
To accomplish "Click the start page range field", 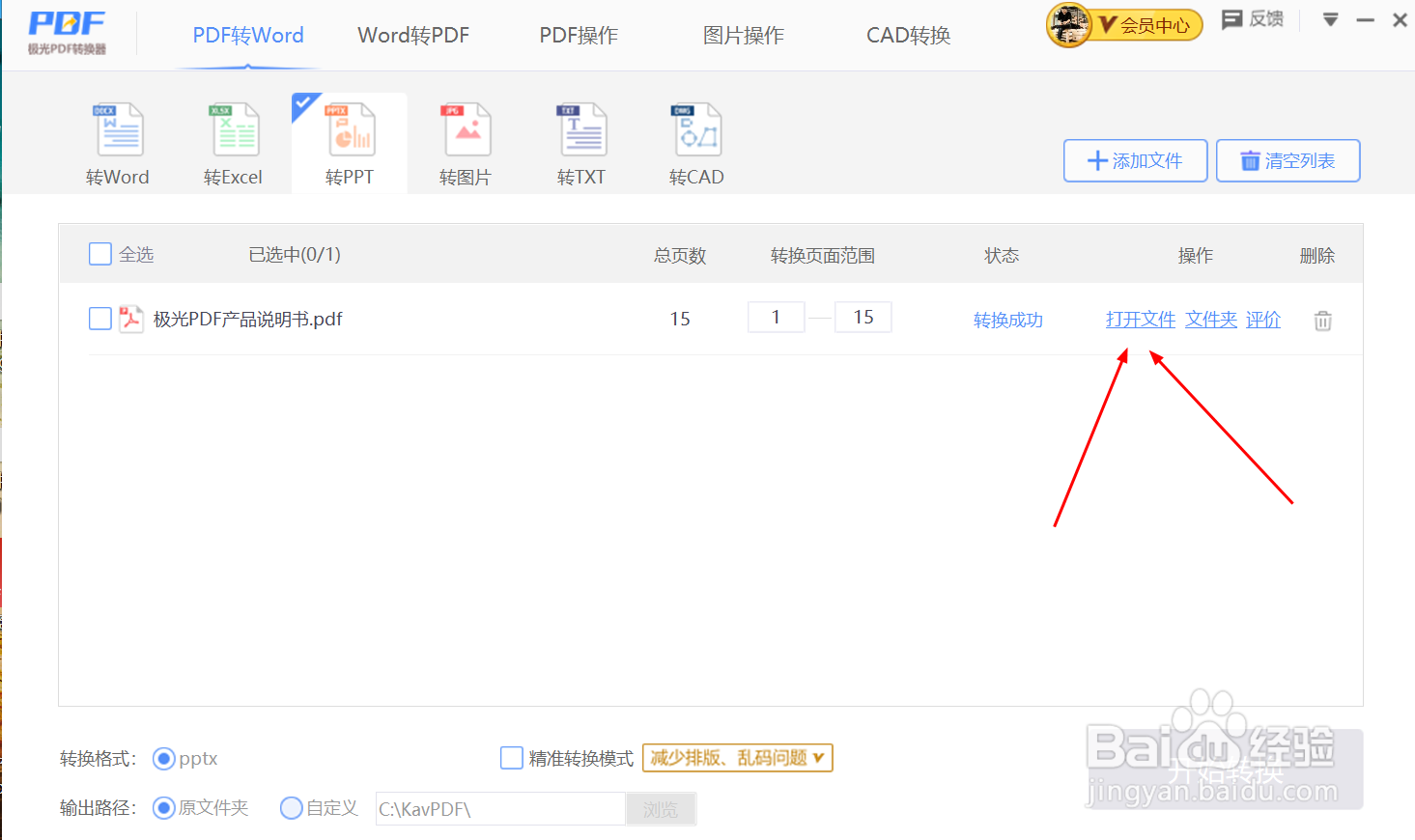I will point(777,317).
